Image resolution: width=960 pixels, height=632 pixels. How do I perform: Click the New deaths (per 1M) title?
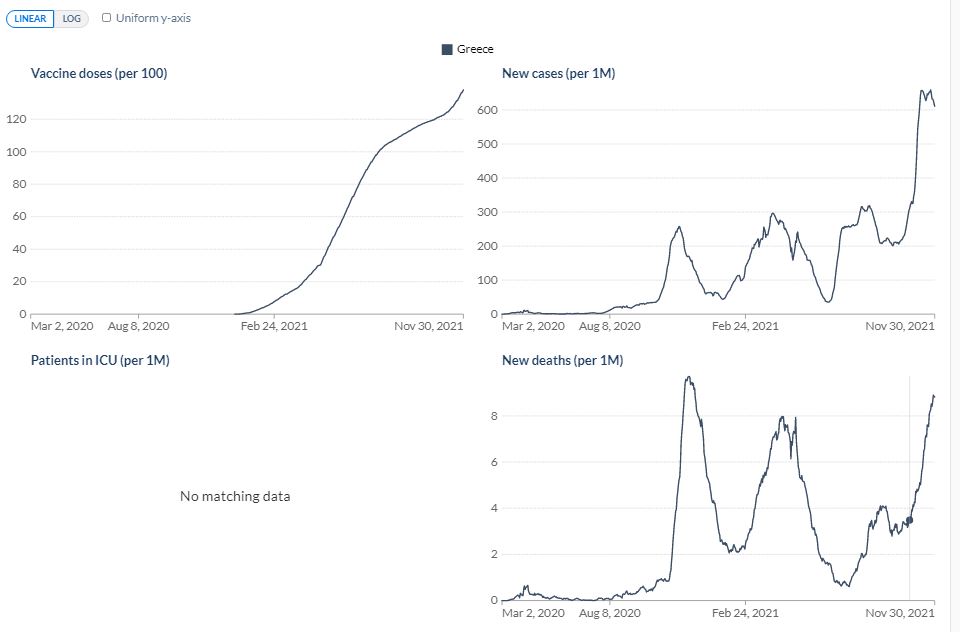coord(563,360)
